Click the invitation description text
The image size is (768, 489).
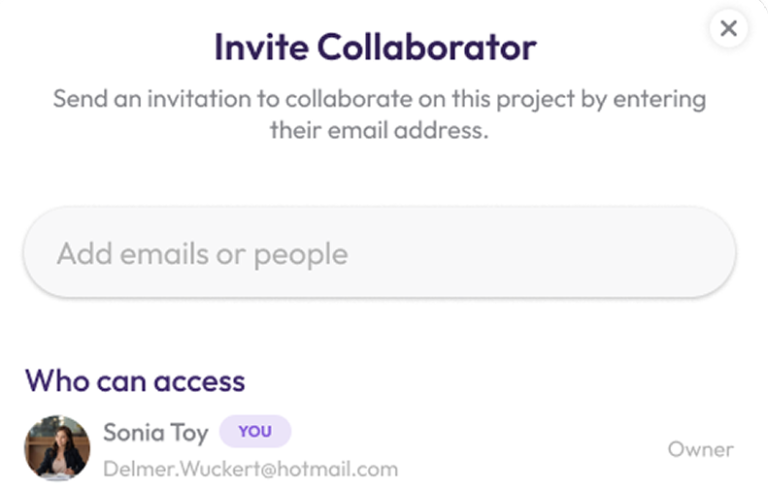380,114
